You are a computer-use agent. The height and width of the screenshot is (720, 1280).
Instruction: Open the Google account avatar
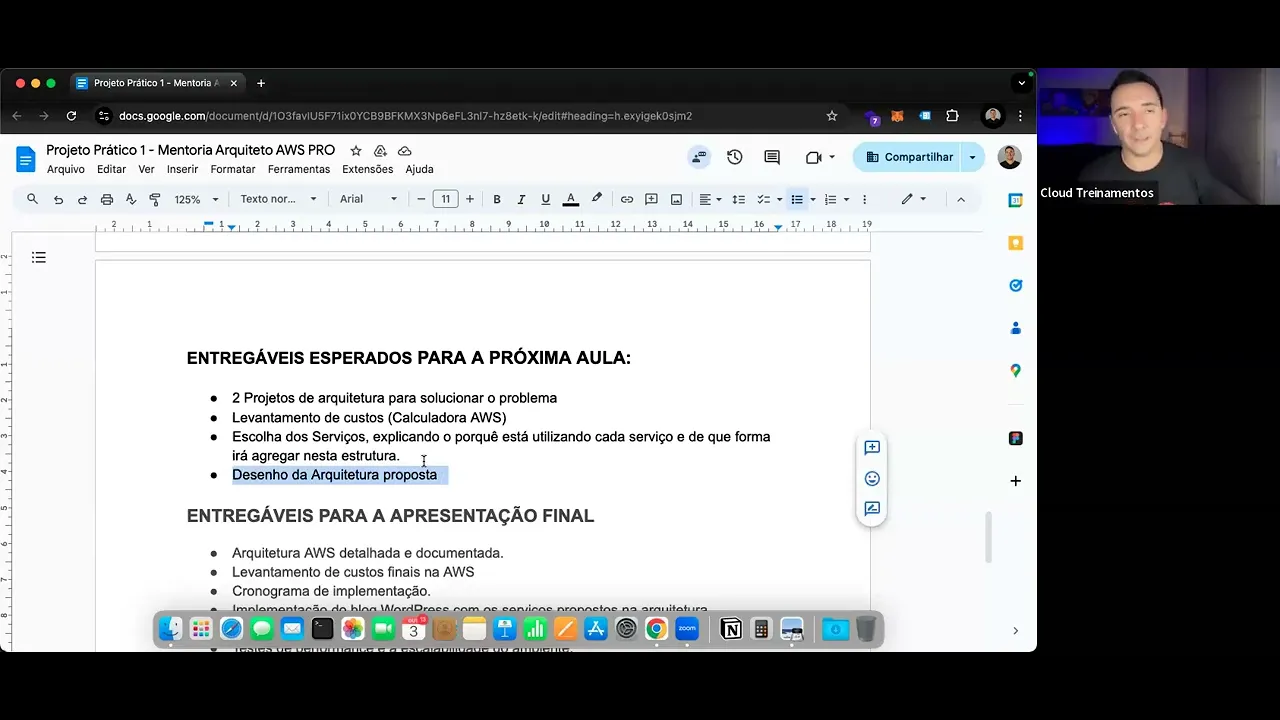pyautogui.click(x=1008, y=157)
